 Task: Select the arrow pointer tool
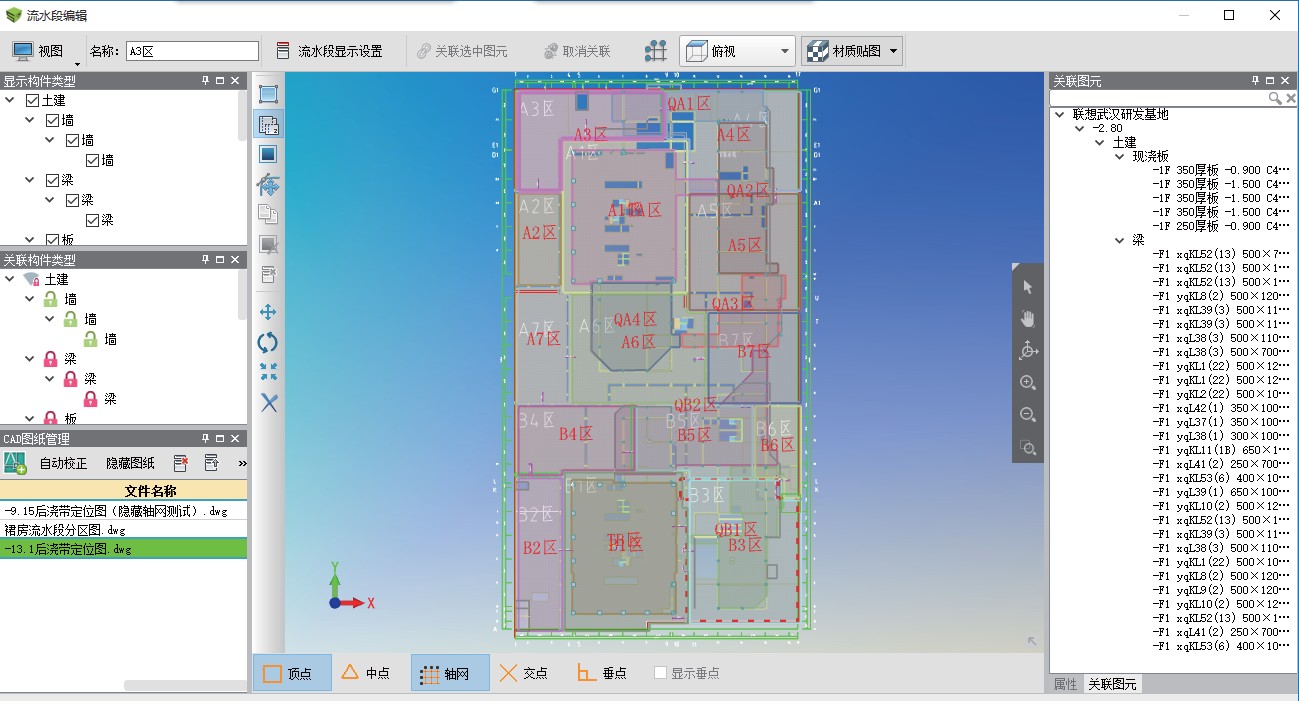point(1027,287)
